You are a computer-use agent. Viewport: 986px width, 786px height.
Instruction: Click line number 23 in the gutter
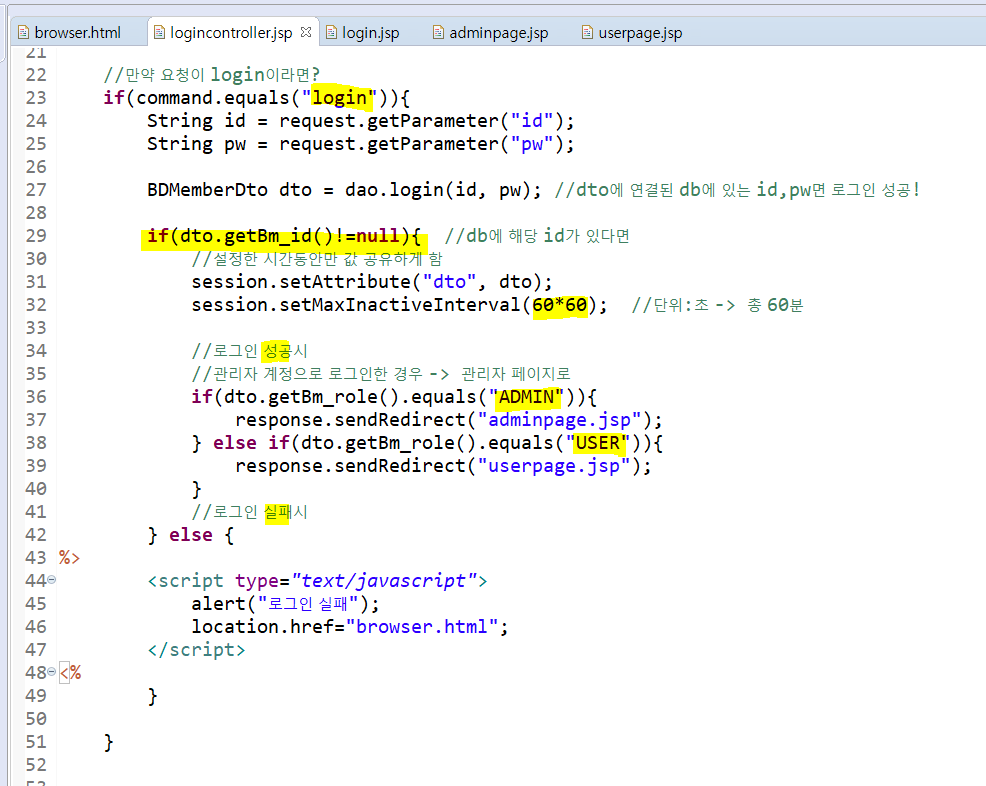[36, 97]
